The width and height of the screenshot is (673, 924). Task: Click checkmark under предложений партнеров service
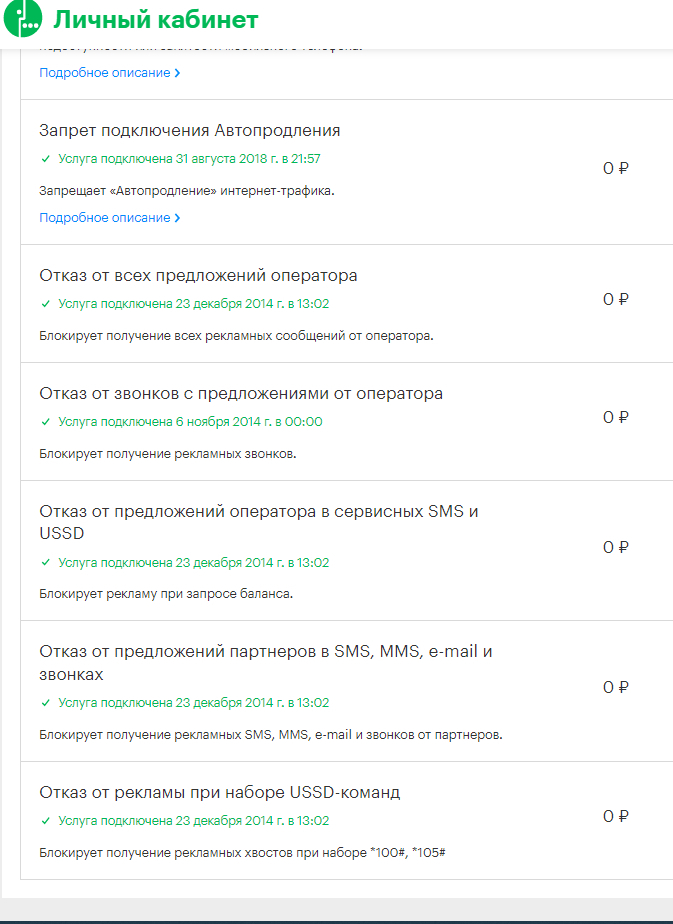[45, 703]
